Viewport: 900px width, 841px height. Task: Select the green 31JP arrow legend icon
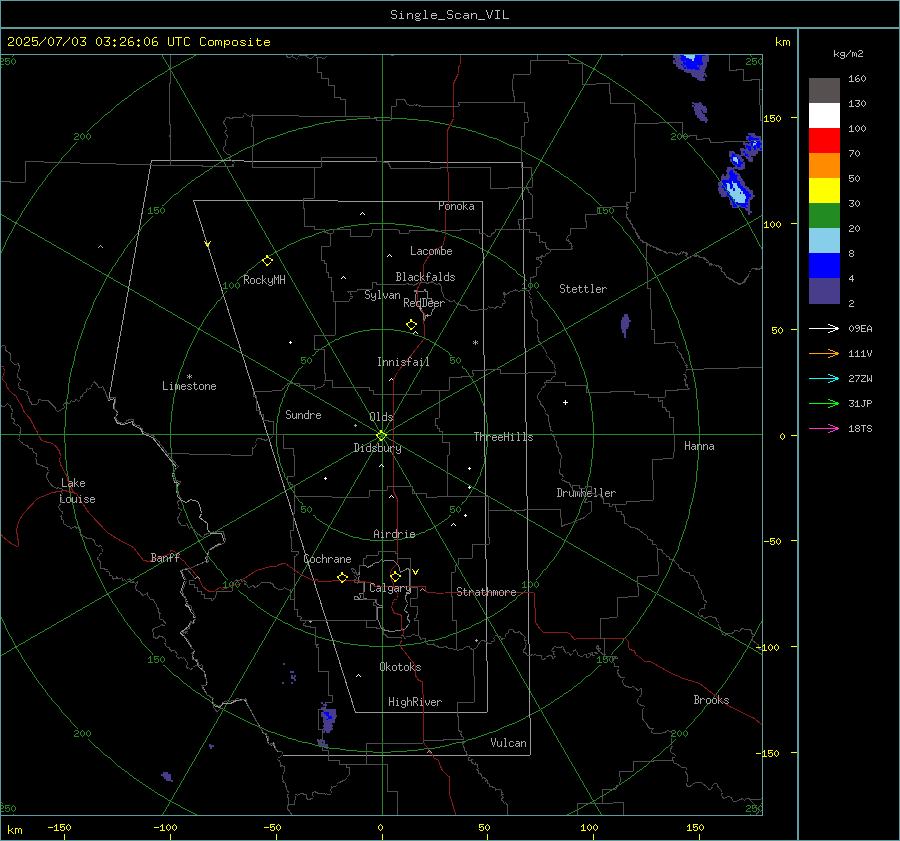point(824,404)
